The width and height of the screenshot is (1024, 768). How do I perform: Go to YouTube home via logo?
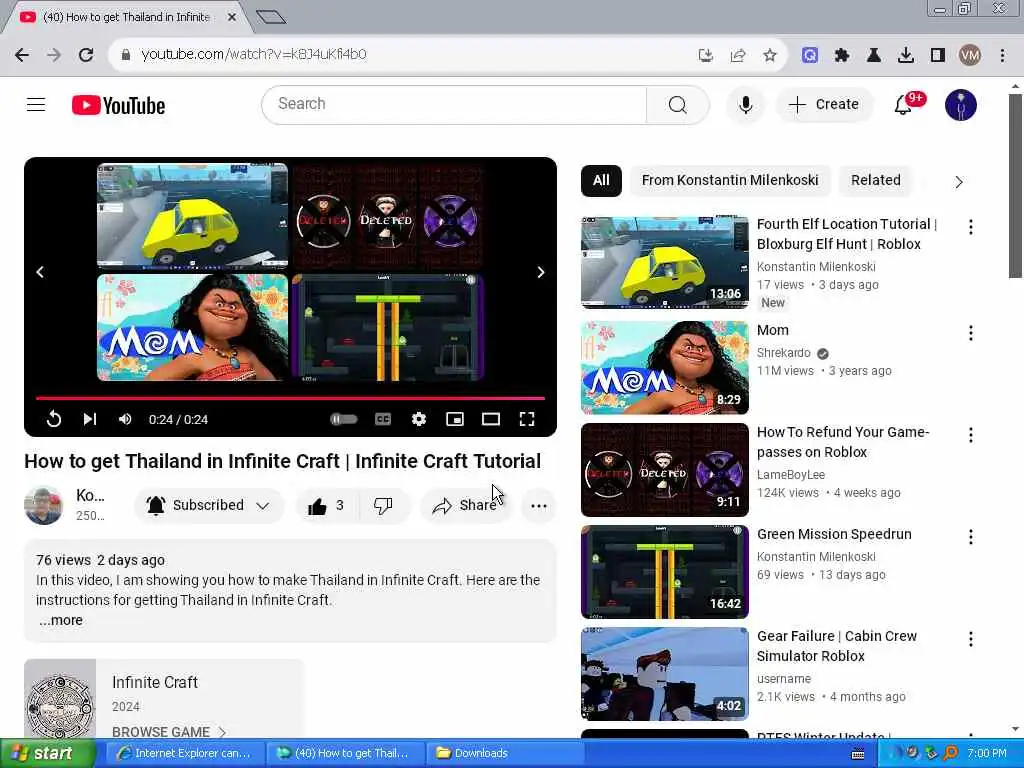[118, 105]
